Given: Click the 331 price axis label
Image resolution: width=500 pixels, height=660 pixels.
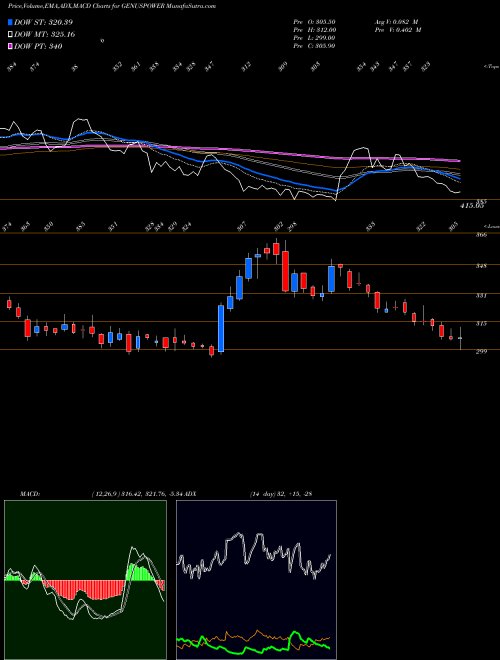Looking at the screenshot, I should pyautogui.click(x=481, y=295).
